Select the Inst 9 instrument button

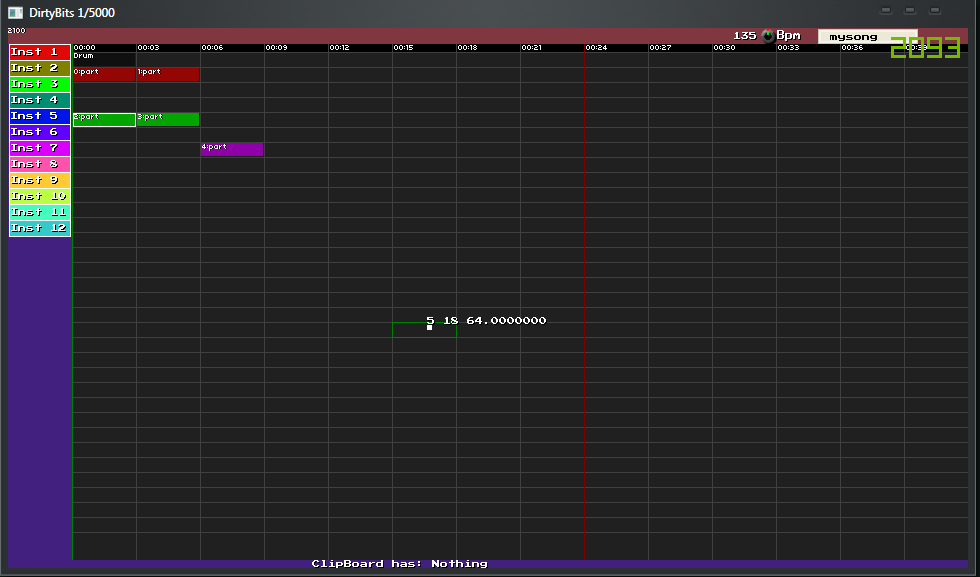pyautogui.click(x=40, y=181)
